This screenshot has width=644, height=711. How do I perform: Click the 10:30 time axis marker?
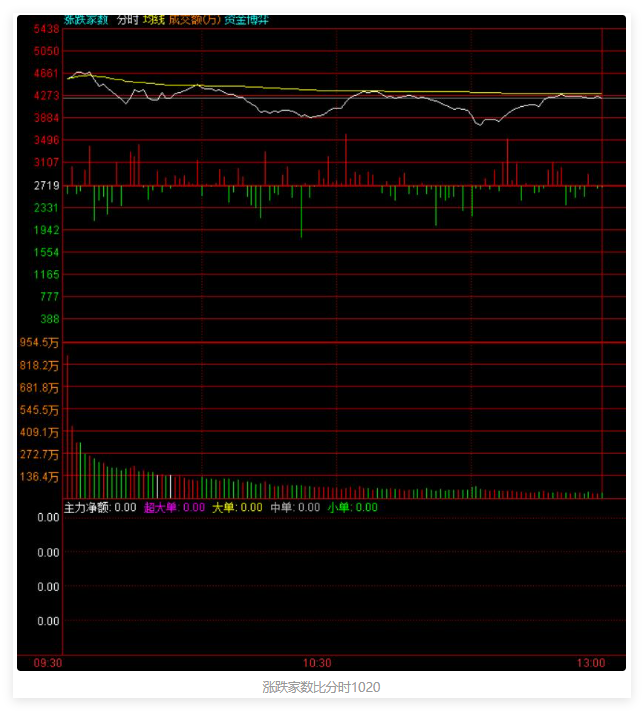click(317, 663)
